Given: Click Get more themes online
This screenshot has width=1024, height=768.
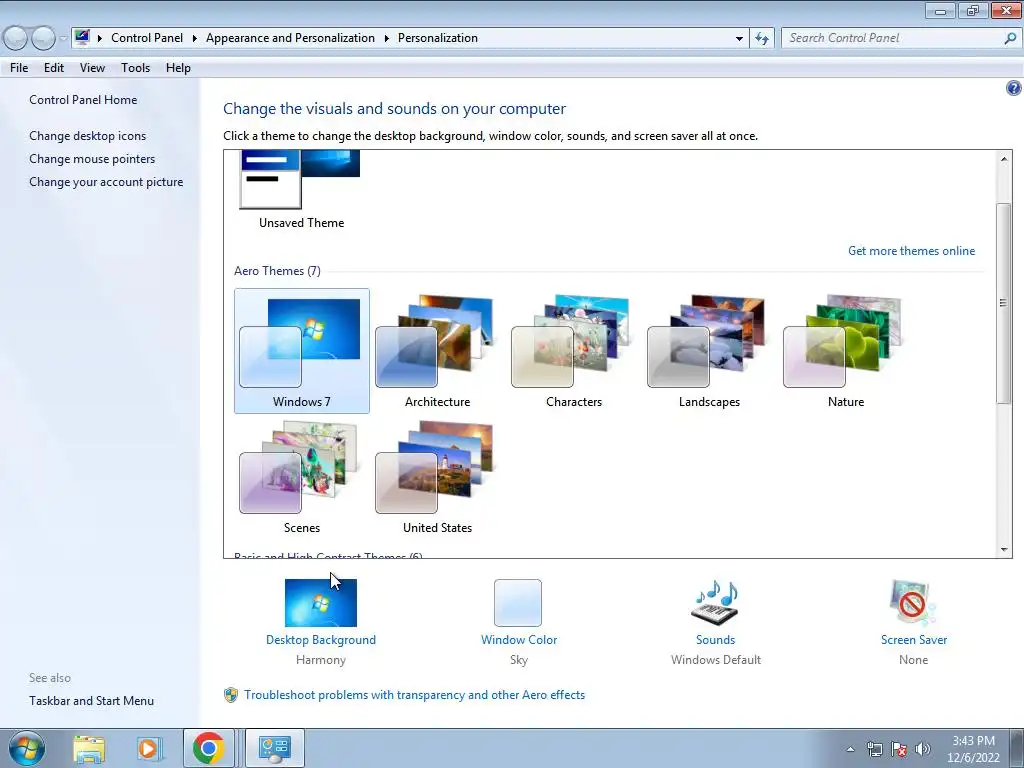Looking at the screenshot, I should (x=911, y=251).
